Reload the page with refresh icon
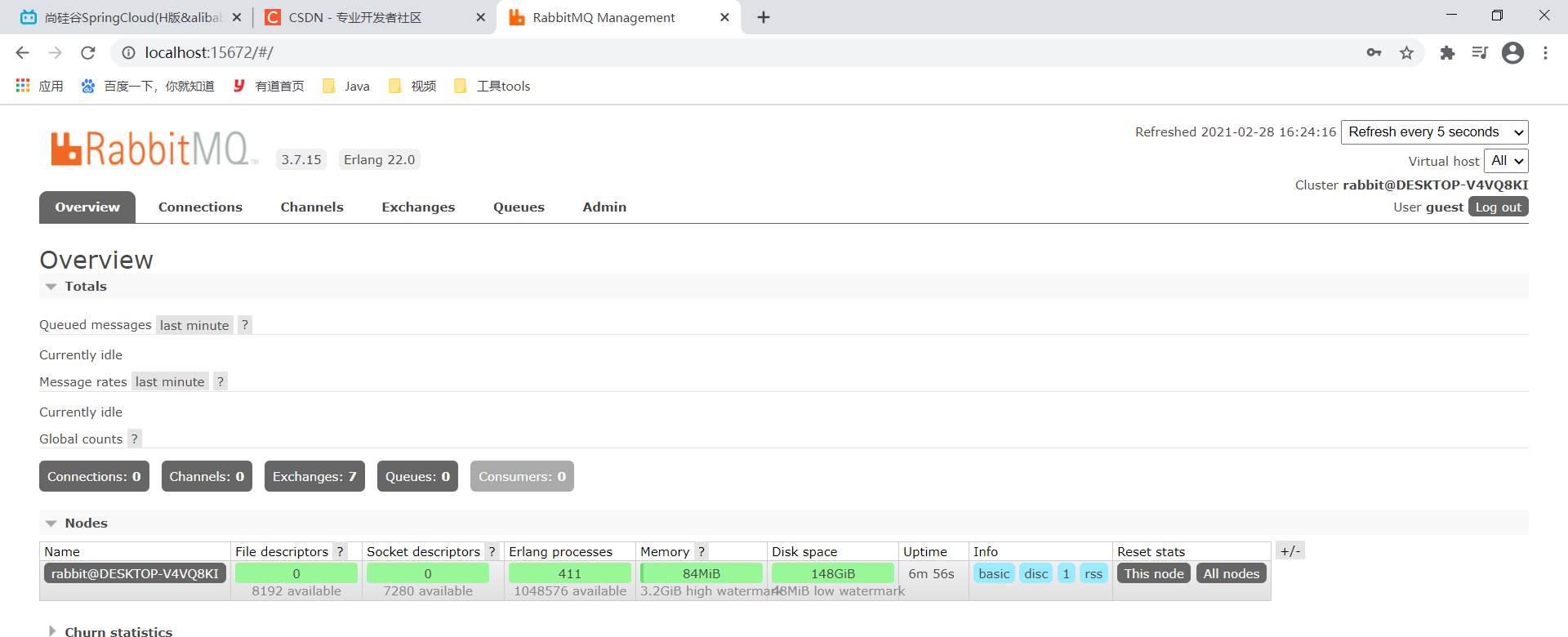 point(88,53)
